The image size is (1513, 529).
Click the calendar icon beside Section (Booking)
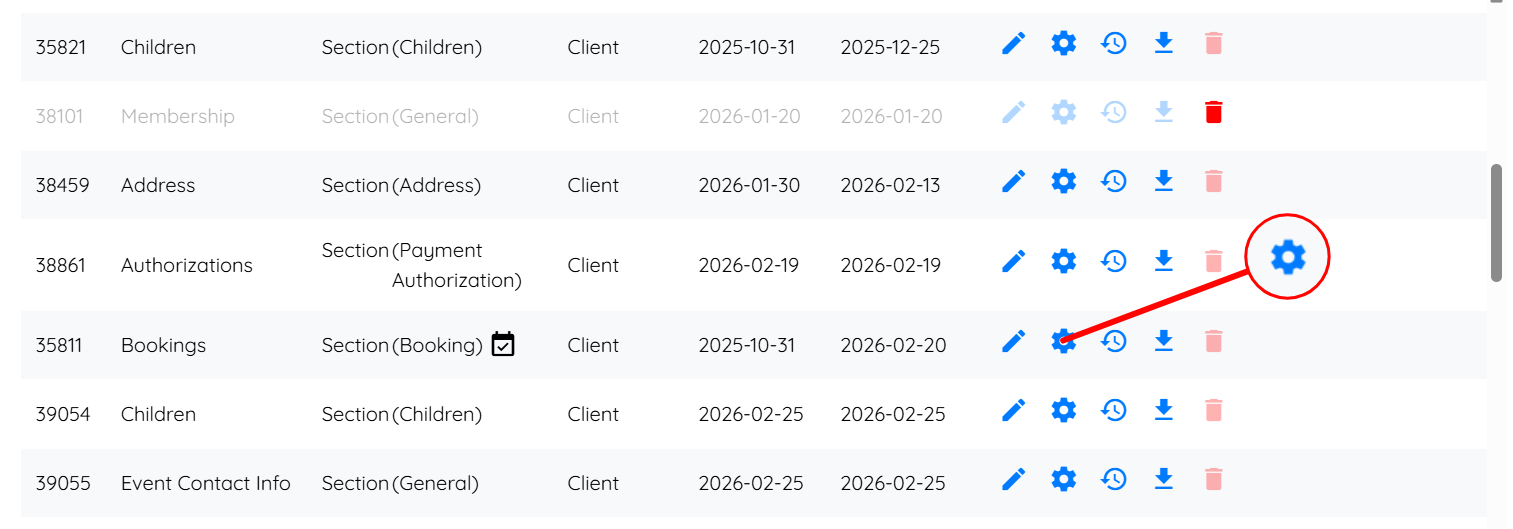[x=503, y=344]
